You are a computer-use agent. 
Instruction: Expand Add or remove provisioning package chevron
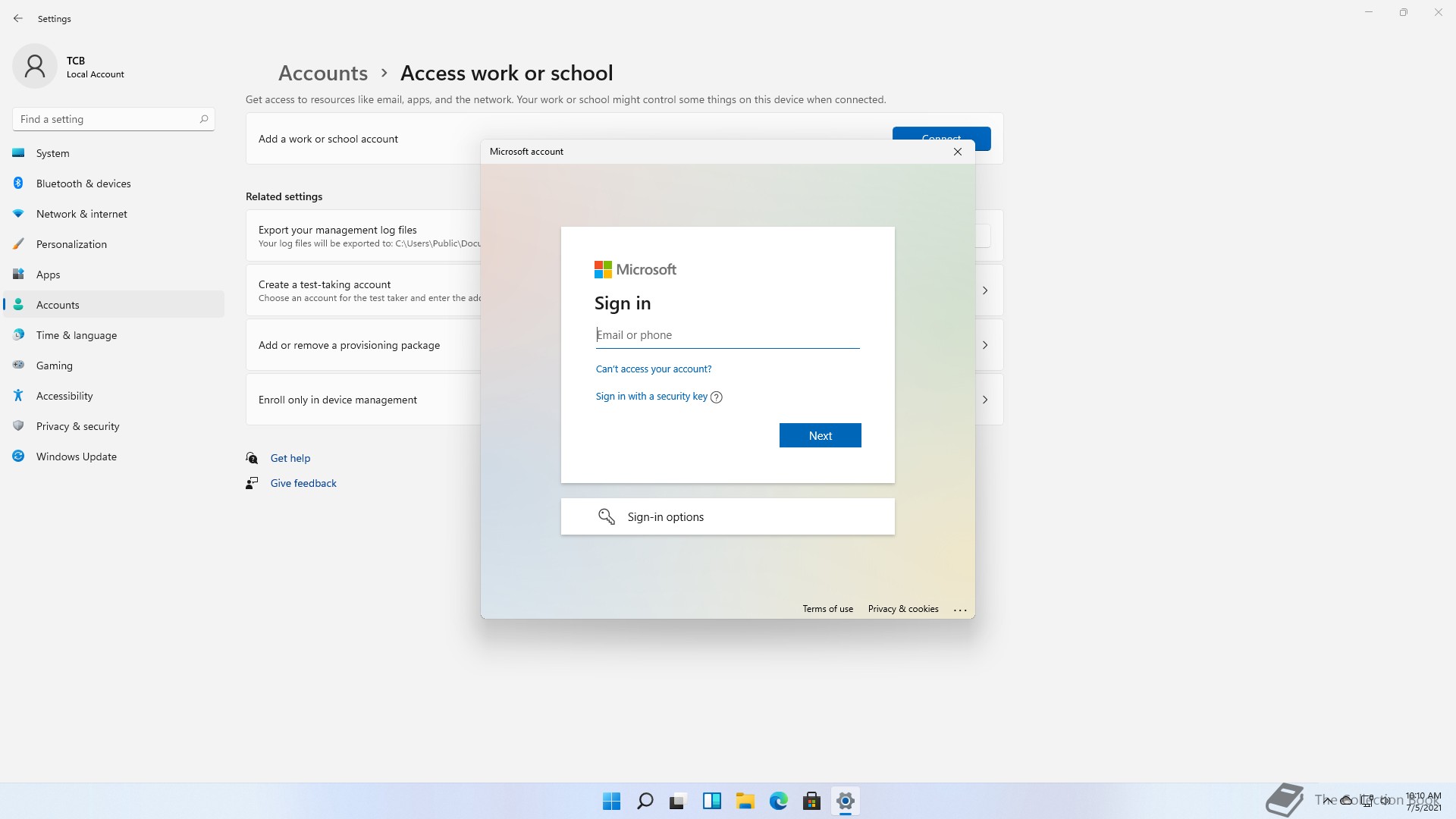coord(985,345)
